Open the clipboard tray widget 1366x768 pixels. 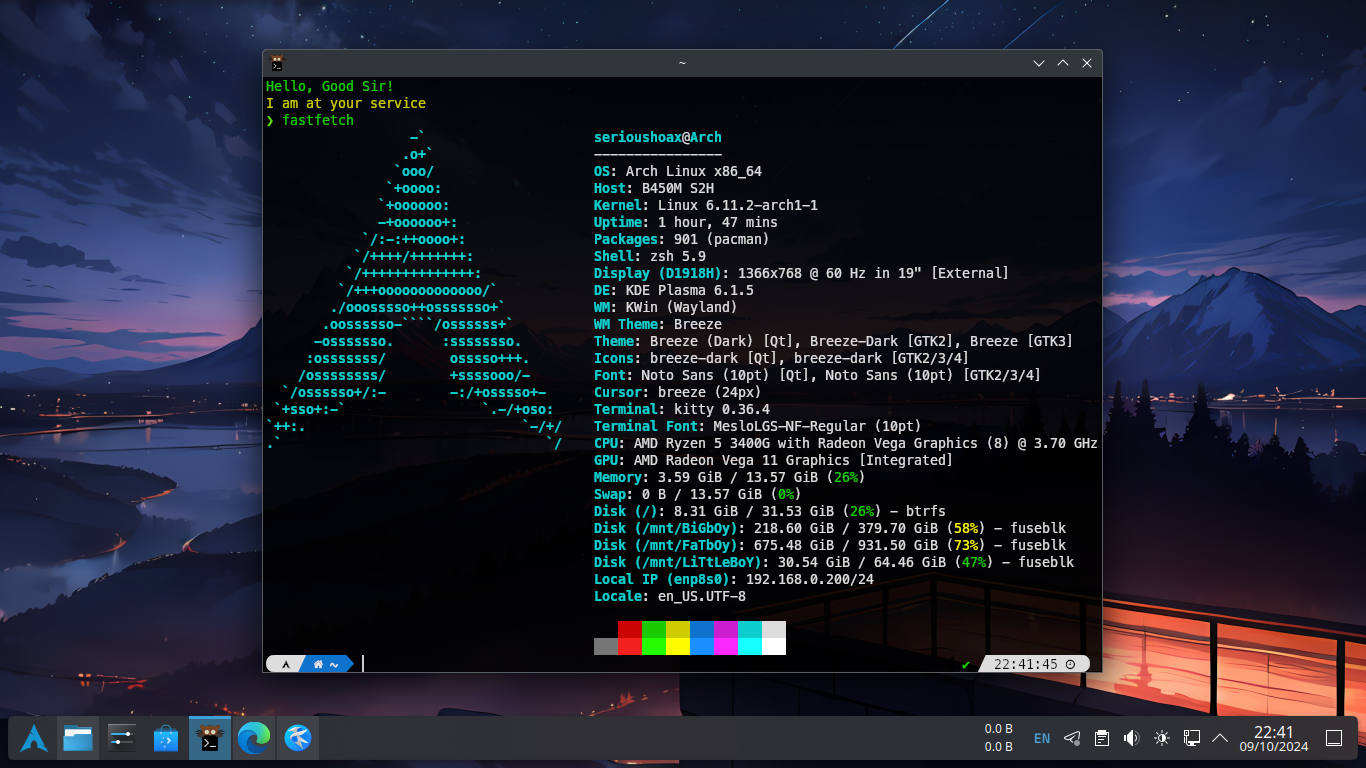(1101, 739)
